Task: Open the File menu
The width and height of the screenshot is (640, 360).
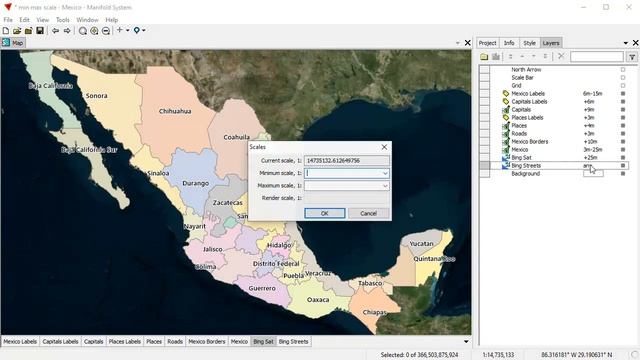Action: tap(8, 20)
